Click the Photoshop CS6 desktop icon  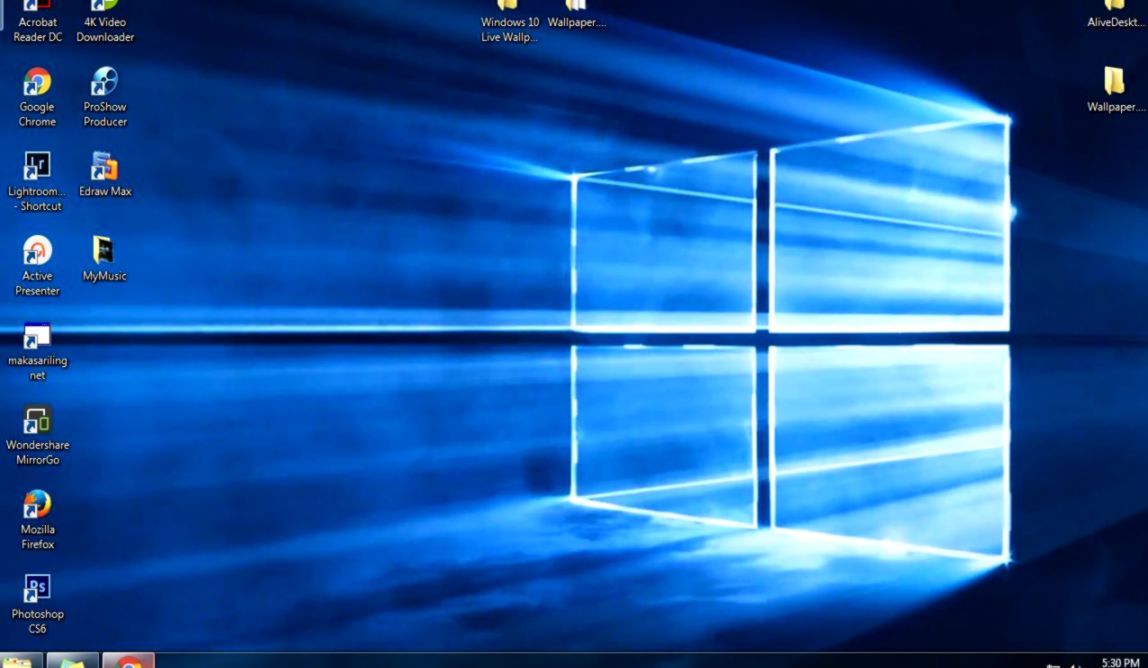[37, 603]
